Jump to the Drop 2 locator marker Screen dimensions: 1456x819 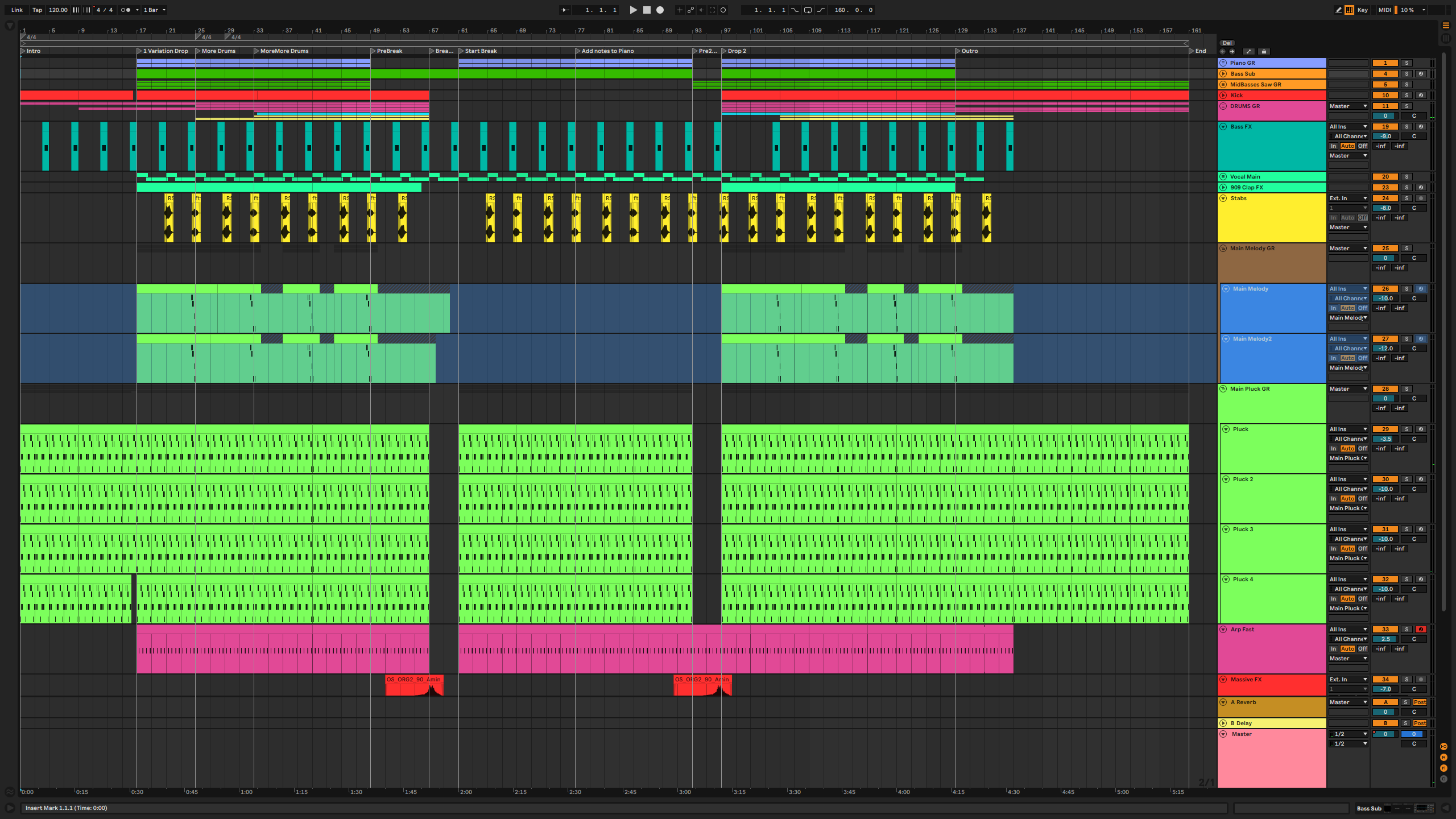[x=725, y=51]
